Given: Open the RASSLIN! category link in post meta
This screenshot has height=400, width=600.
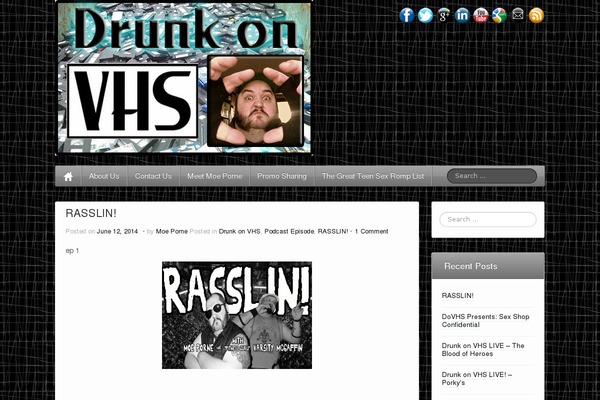Looking at the screenshot, I should [x=333, y=231].
